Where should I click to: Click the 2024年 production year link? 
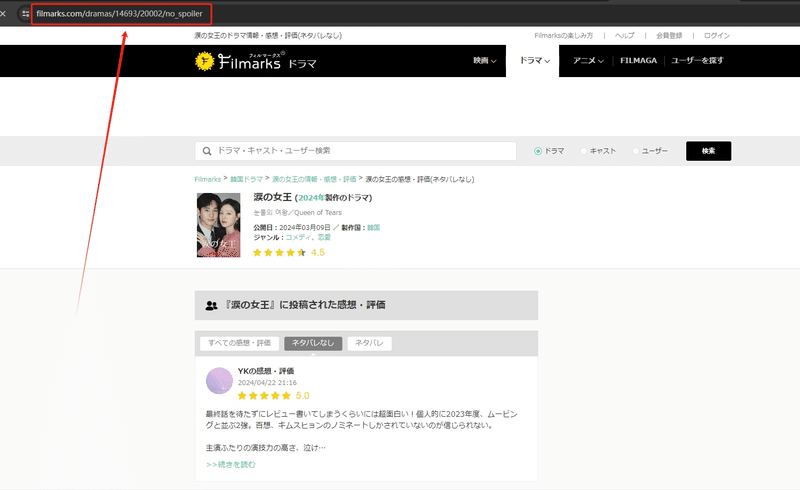311,198
